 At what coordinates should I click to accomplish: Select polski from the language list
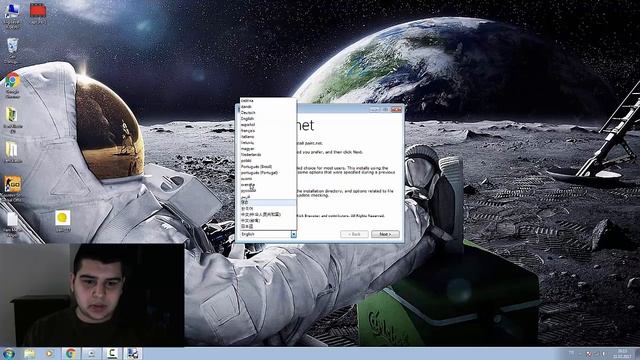click(x=267, y=161)
